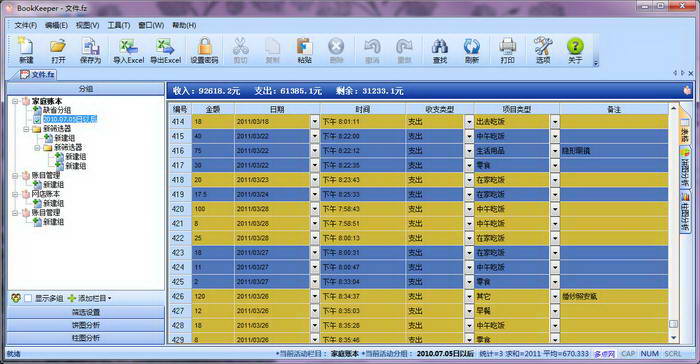700x364 pixels.
Task: Click the 粘贴 paste icon
Action: click(x=304, y=46)
